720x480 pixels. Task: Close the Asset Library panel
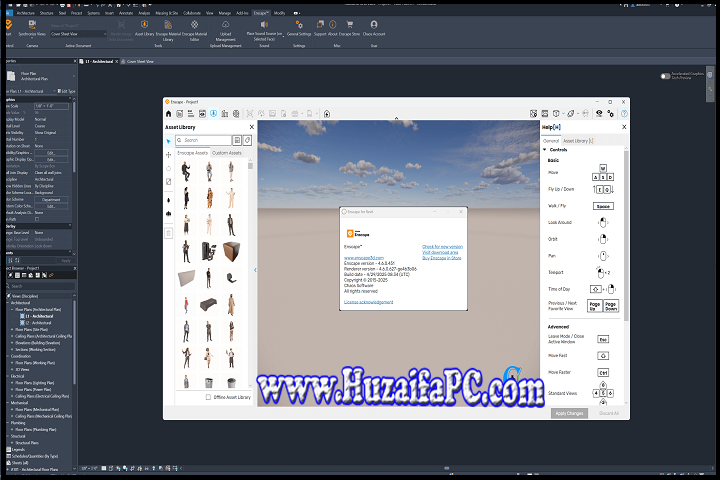coord(252,127)
